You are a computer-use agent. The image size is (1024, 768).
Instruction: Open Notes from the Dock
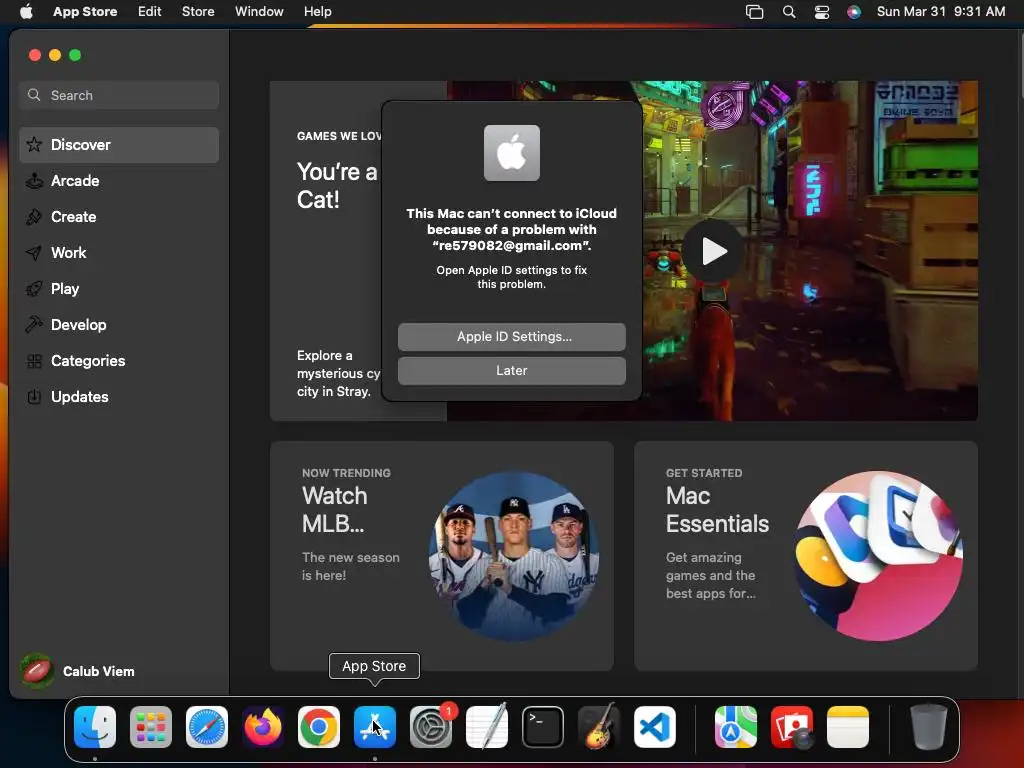(848, 727)
